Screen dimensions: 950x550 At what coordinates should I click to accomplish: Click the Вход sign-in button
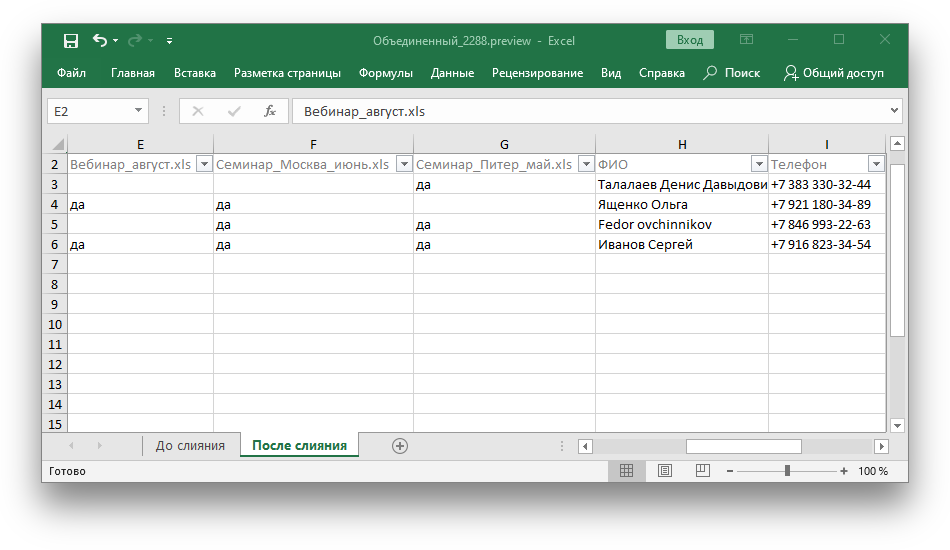coord(690,40)
